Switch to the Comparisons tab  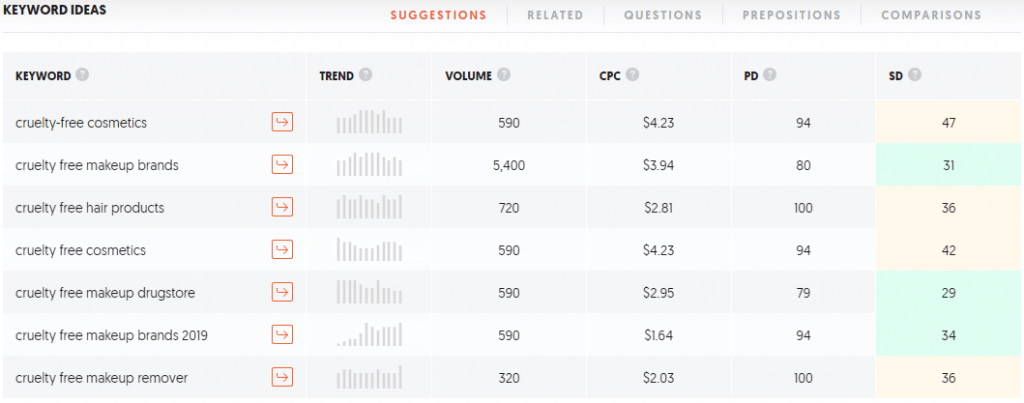click(931, 15)
